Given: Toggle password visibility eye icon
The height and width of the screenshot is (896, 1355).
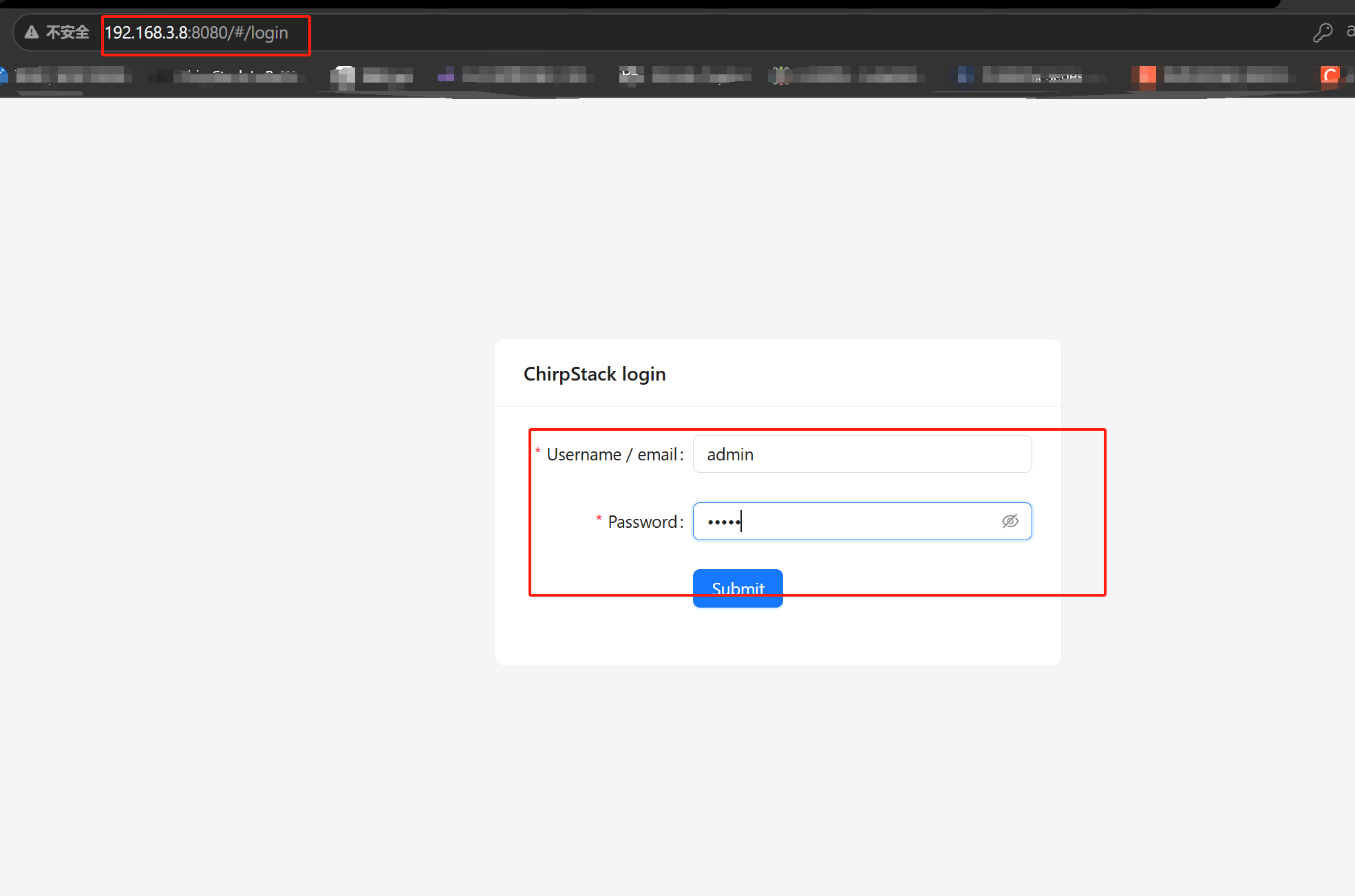Looking at the screenshot, I should pos(1010,522).
